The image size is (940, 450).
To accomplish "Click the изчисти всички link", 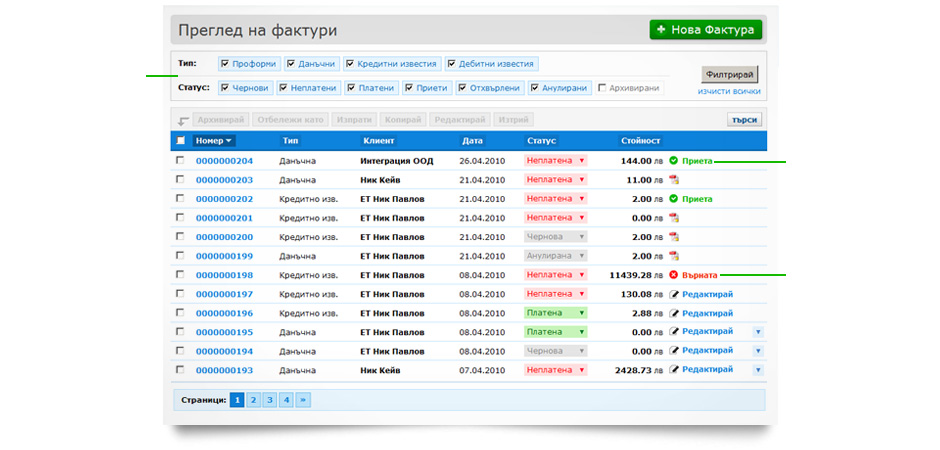I will pos(729,92).
